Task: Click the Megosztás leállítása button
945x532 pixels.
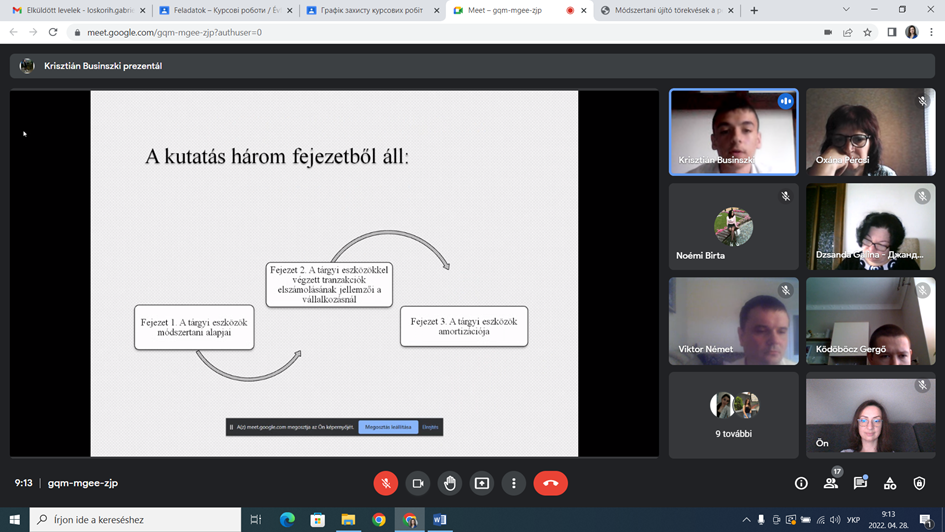Action: click(388, 427)
